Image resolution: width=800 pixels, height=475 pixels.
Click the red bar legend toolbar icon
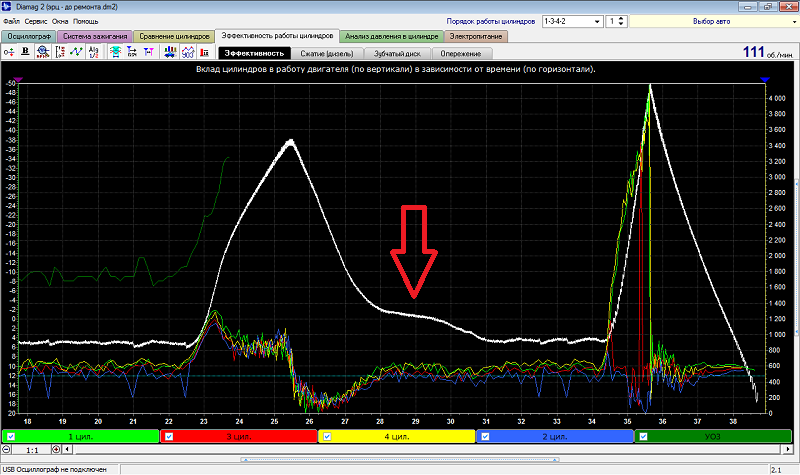click(205, 52)
